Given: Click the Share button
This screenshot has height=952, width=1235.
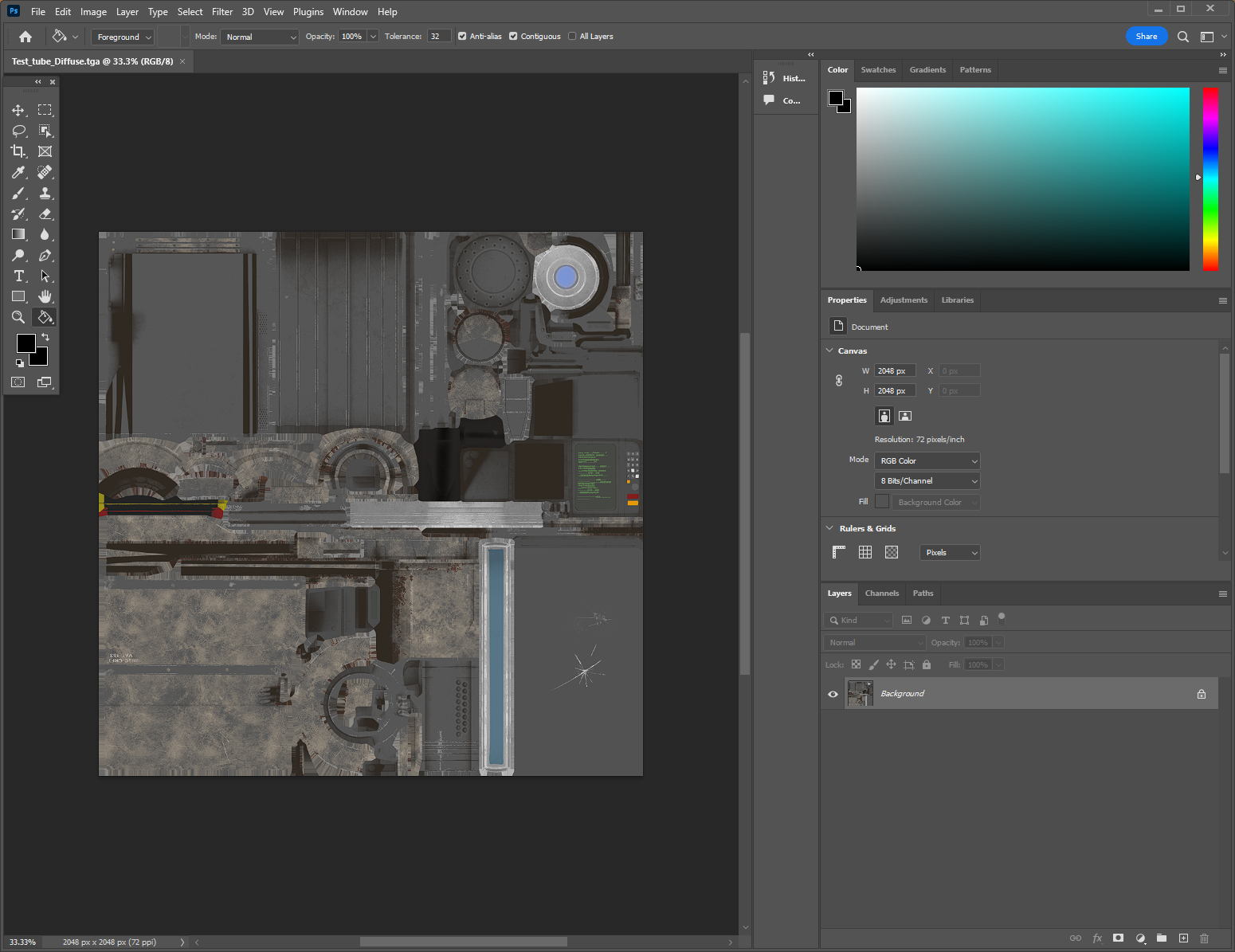Looking at the screenshot, I should click(x=1147, y=36).
